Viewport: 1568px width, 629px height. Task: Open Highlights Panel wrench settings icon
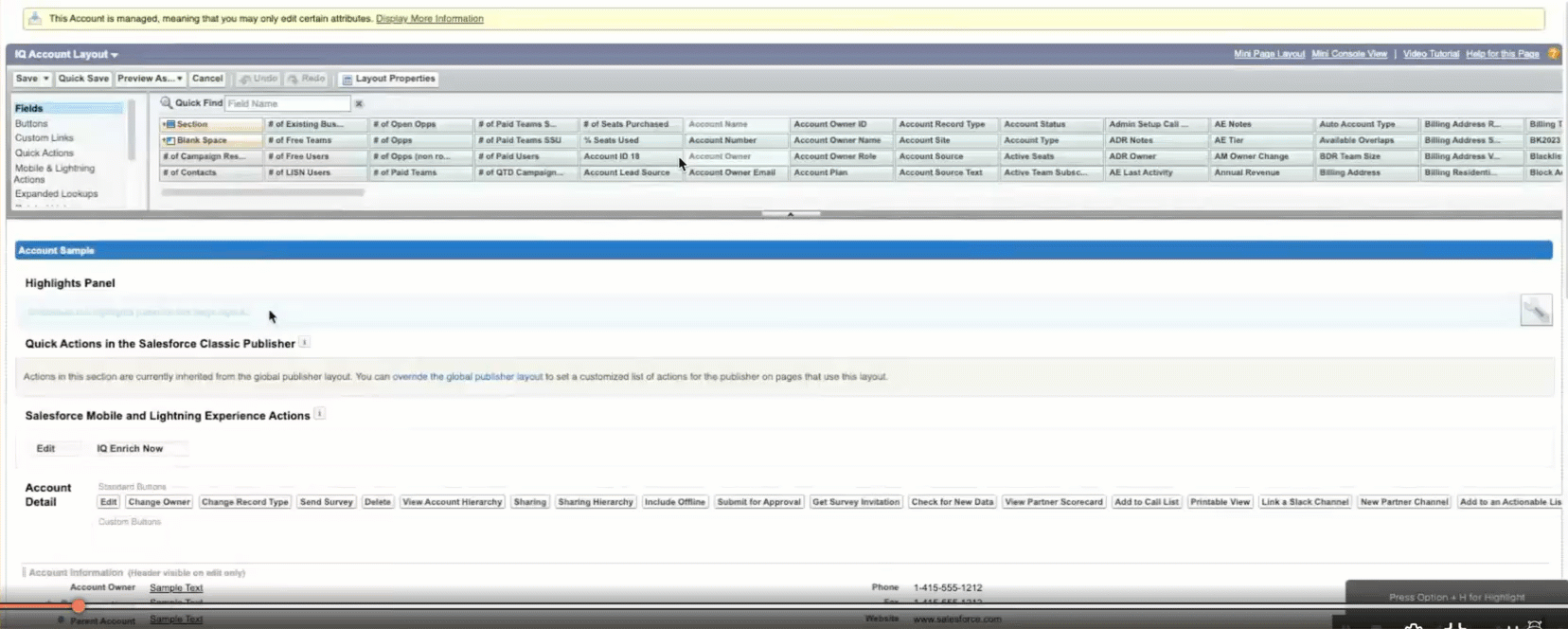(x=1536, y=310)
